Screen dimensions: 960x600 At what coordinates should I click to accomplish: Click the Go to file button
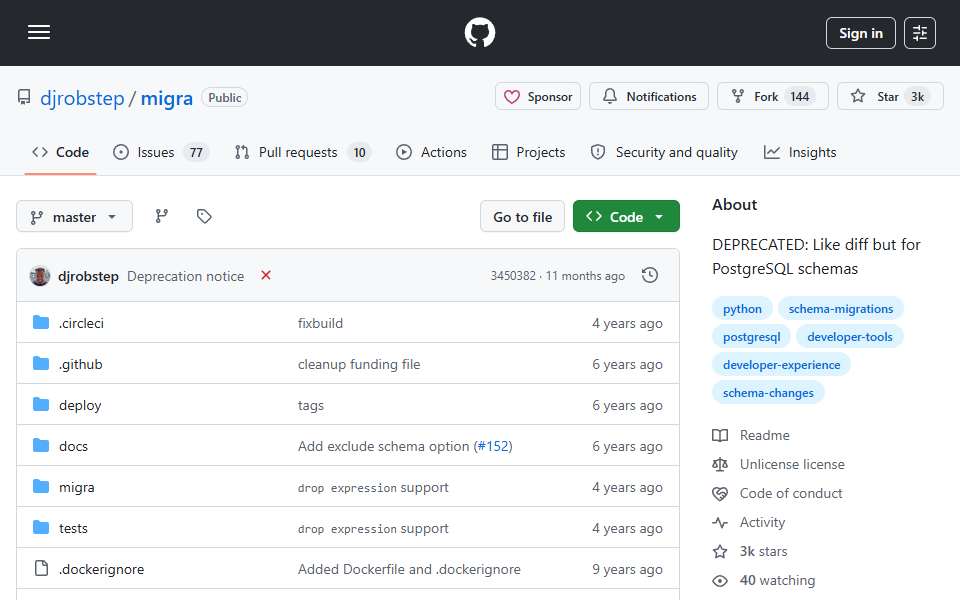(x=522, y=217)
